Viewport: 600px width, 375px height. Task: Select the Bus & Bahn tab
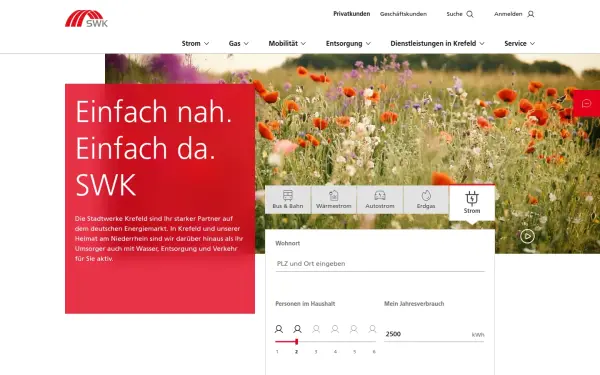(288, 200)
